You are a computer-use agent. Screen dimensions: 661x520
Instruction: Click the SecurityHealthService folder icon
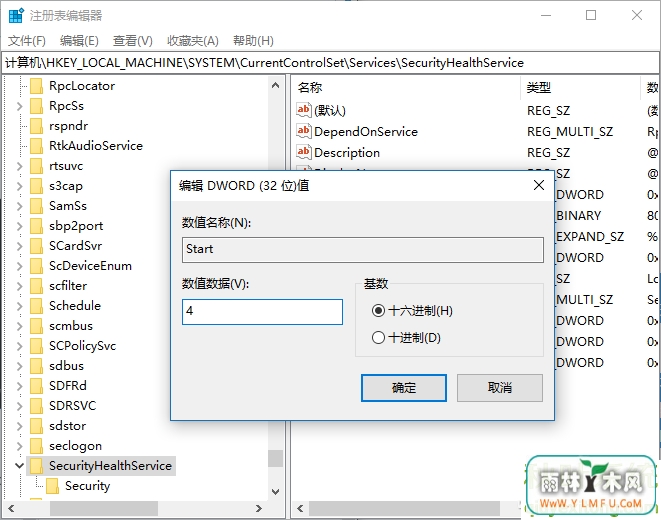[x=37, y=466]
